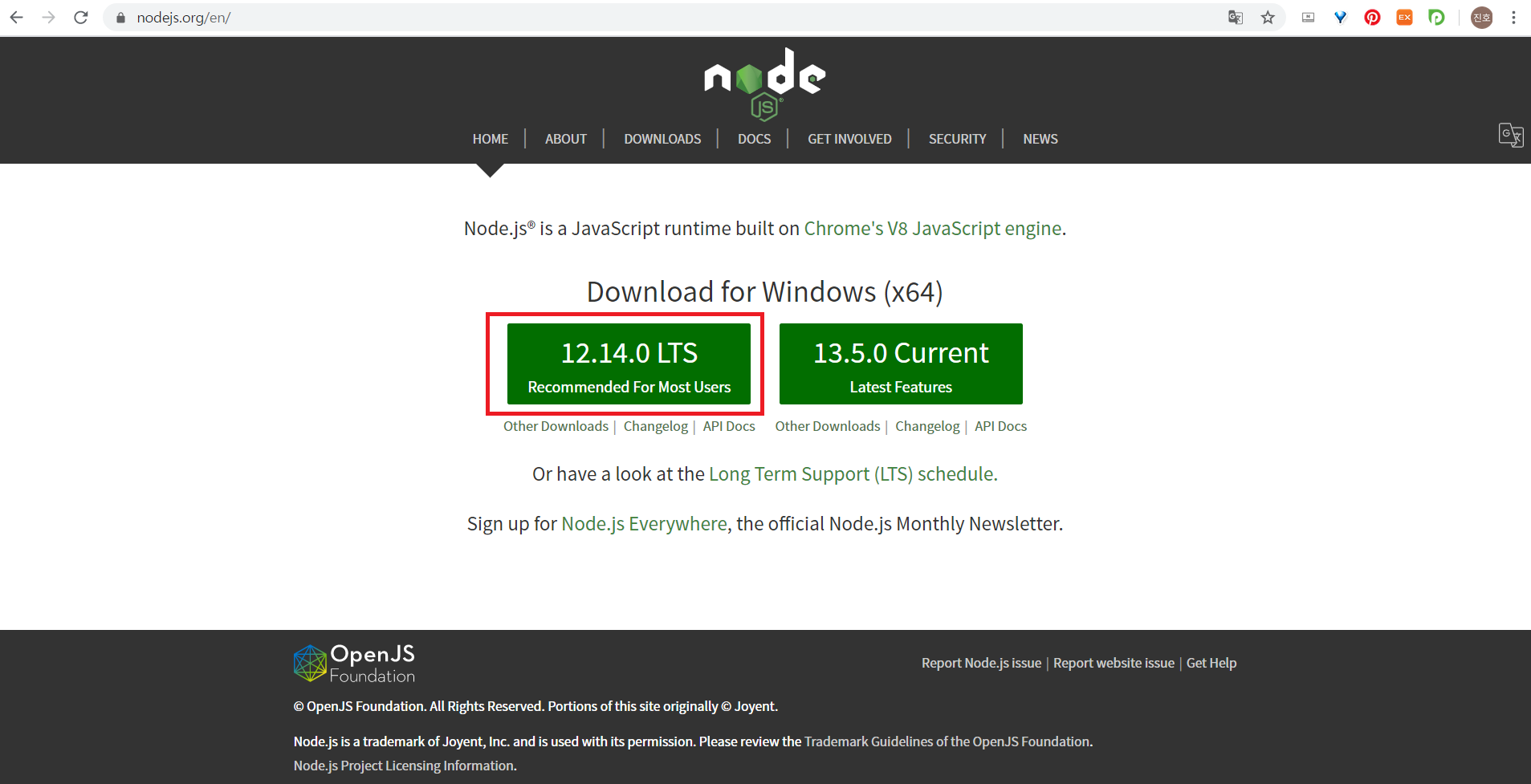Viewport: 1531px width, 784px height.
Task: Open API Docs under the Current button
Action: [1000, 426]
